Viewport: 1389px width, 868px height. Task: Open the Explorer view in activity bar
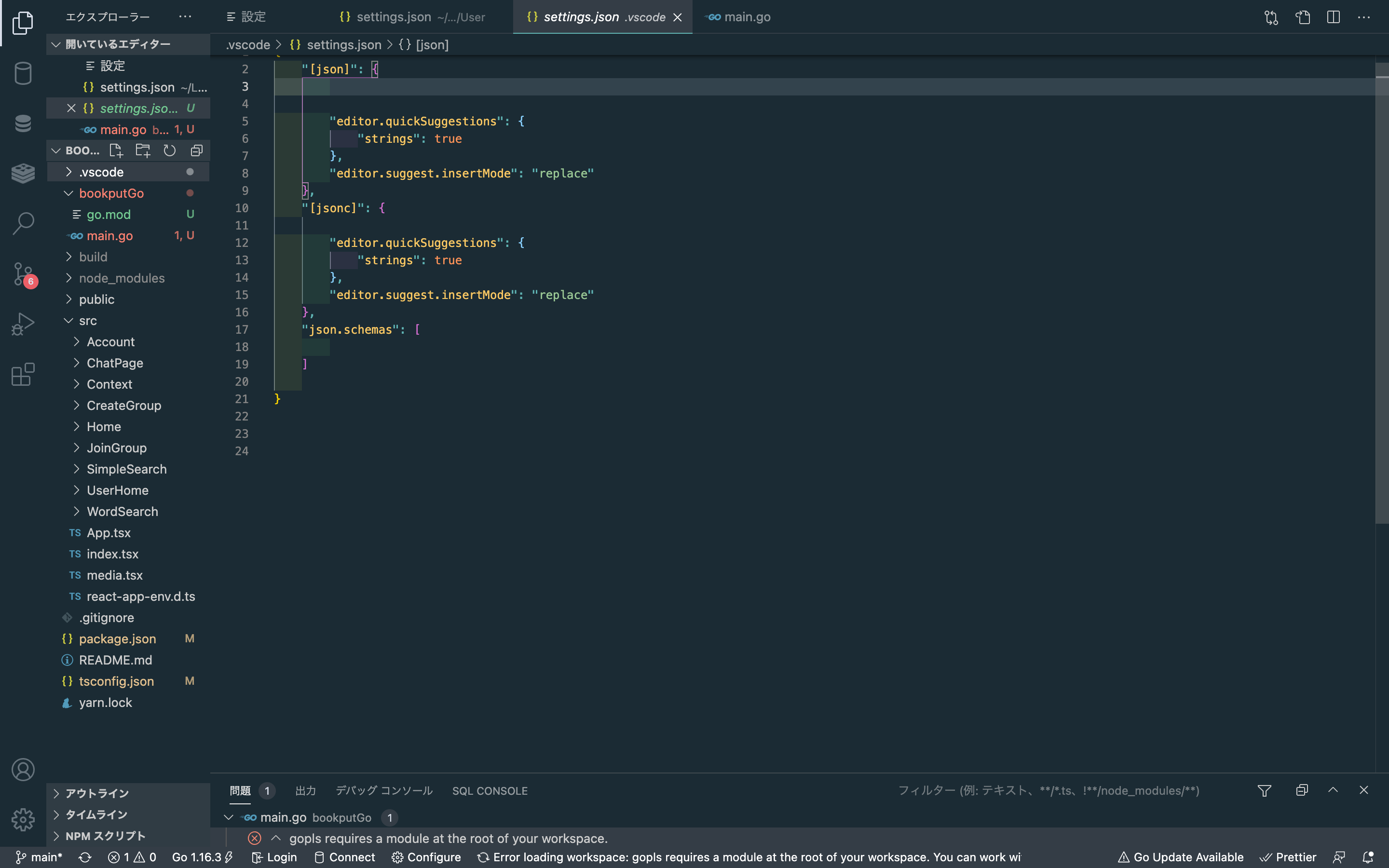(x=23, y=23)
